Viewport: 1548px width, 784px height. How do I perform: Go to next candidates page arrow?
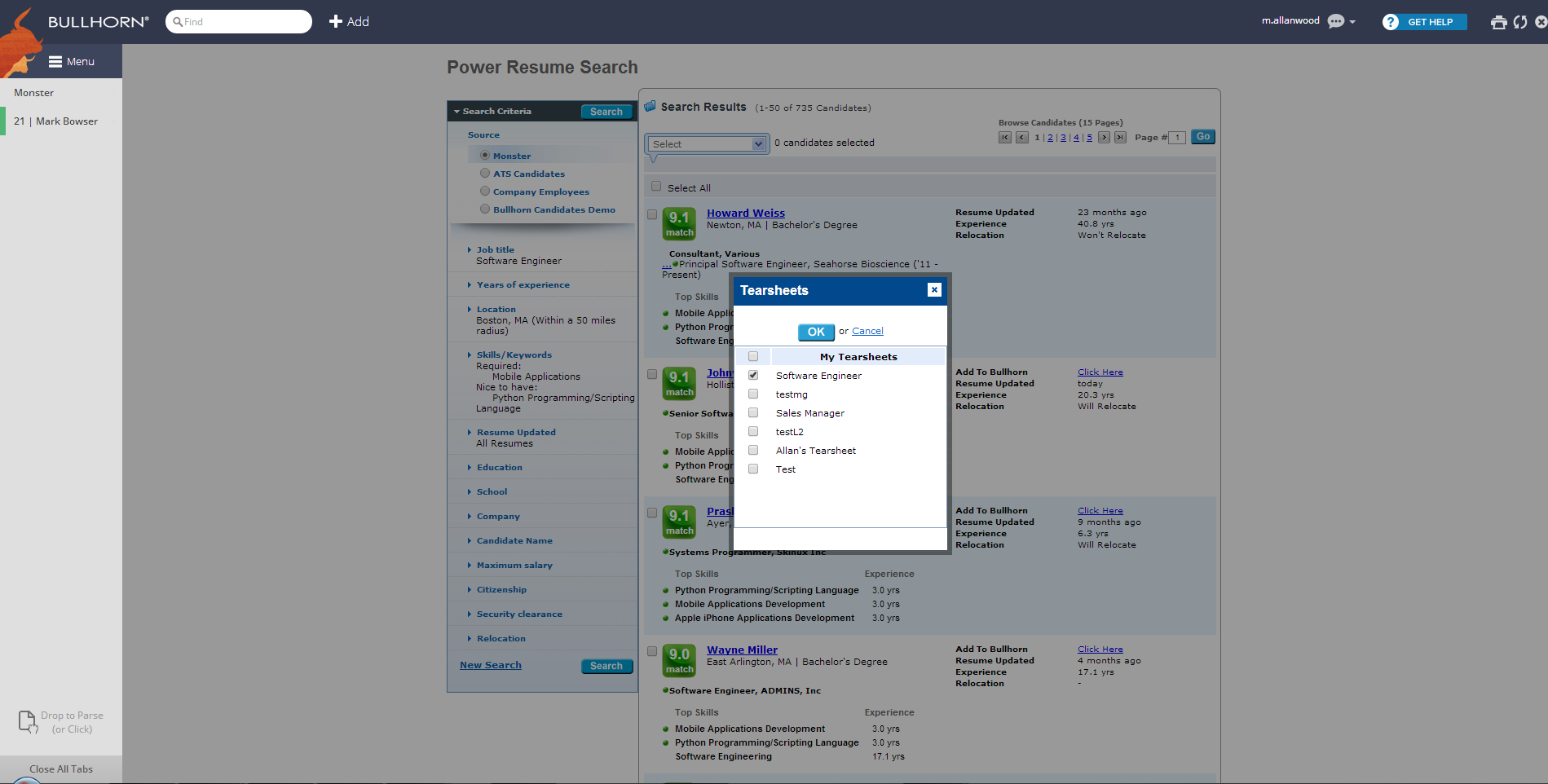pos(1104,138)
